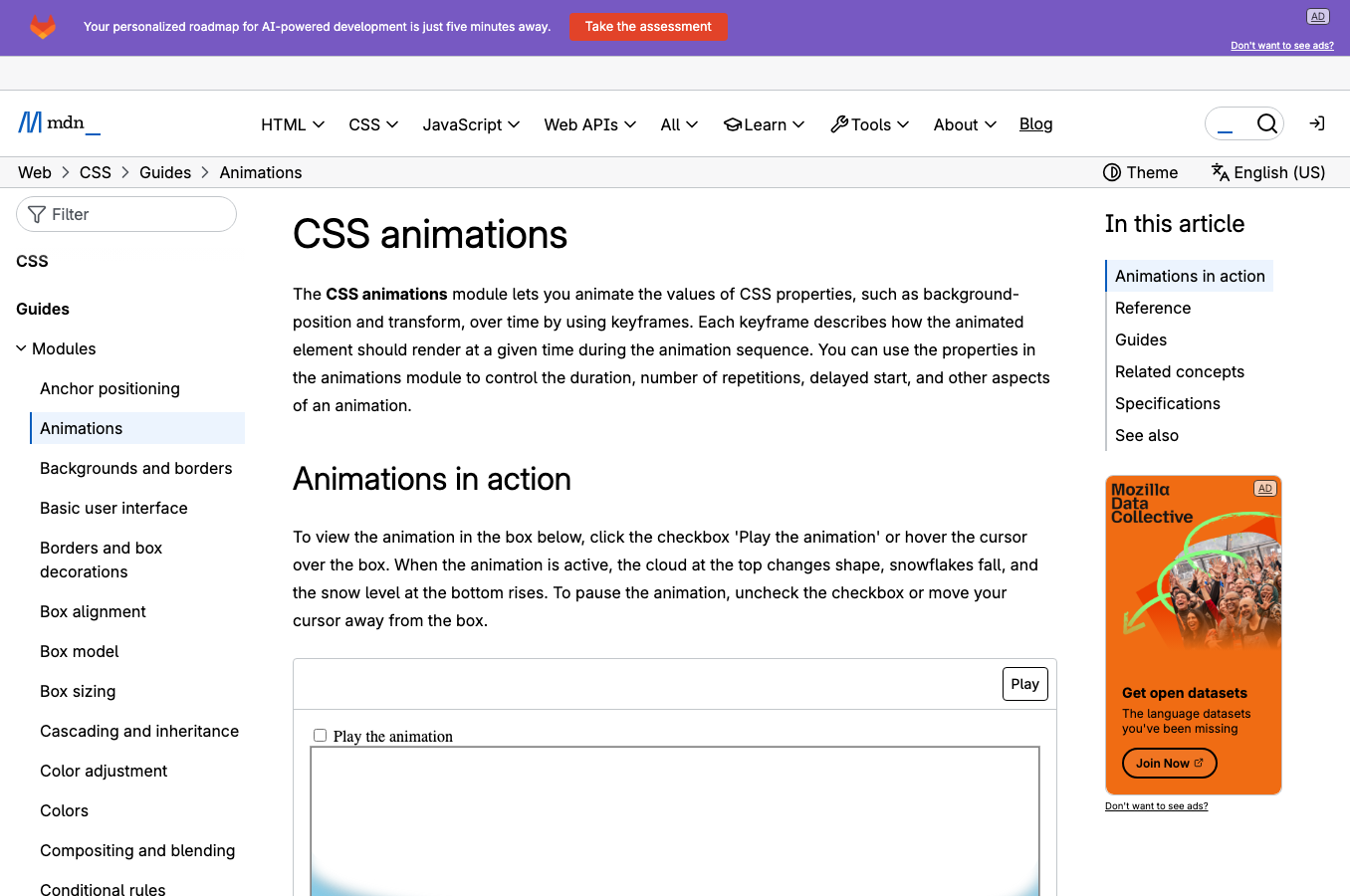Click the sign-in icon at top right
1350x896 pixels.
tap(1316, 123)
